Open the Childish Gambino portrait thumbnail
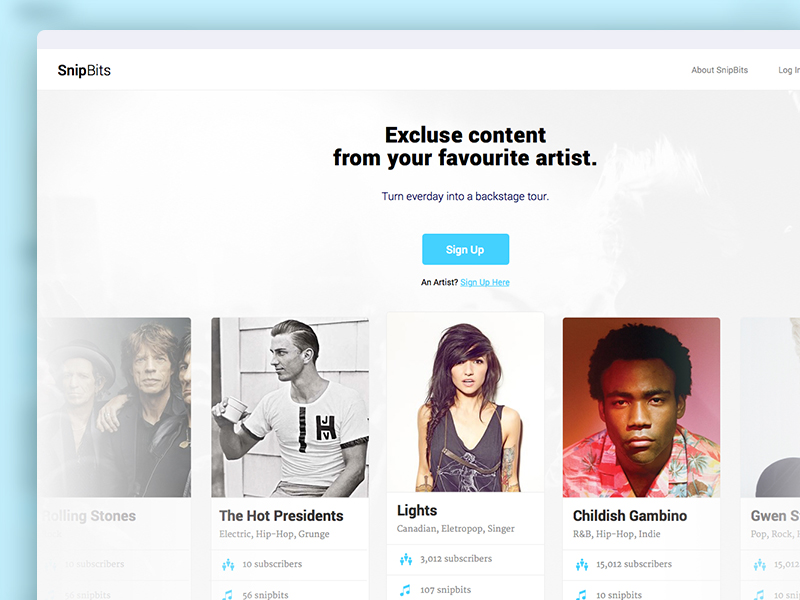 [641, 407]
